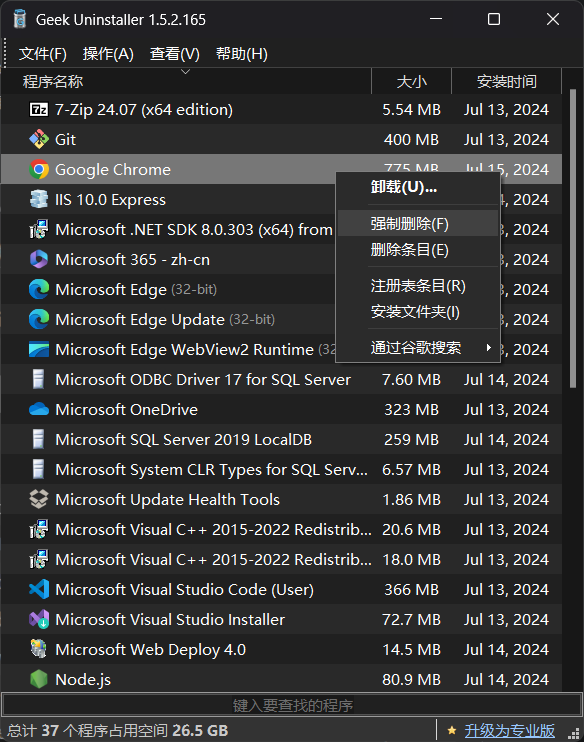Sort by 程序名称 column header
The height and width of the screenshot is (742, 584).
click(186, 81)
